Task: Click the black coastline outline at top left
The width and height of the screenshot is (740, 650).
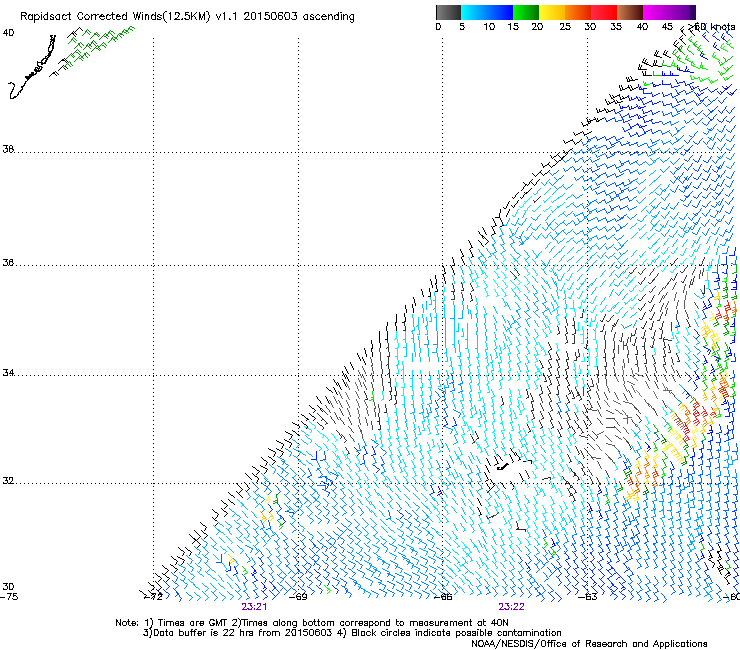Action: pyautogui.click(x=32, y=67)
